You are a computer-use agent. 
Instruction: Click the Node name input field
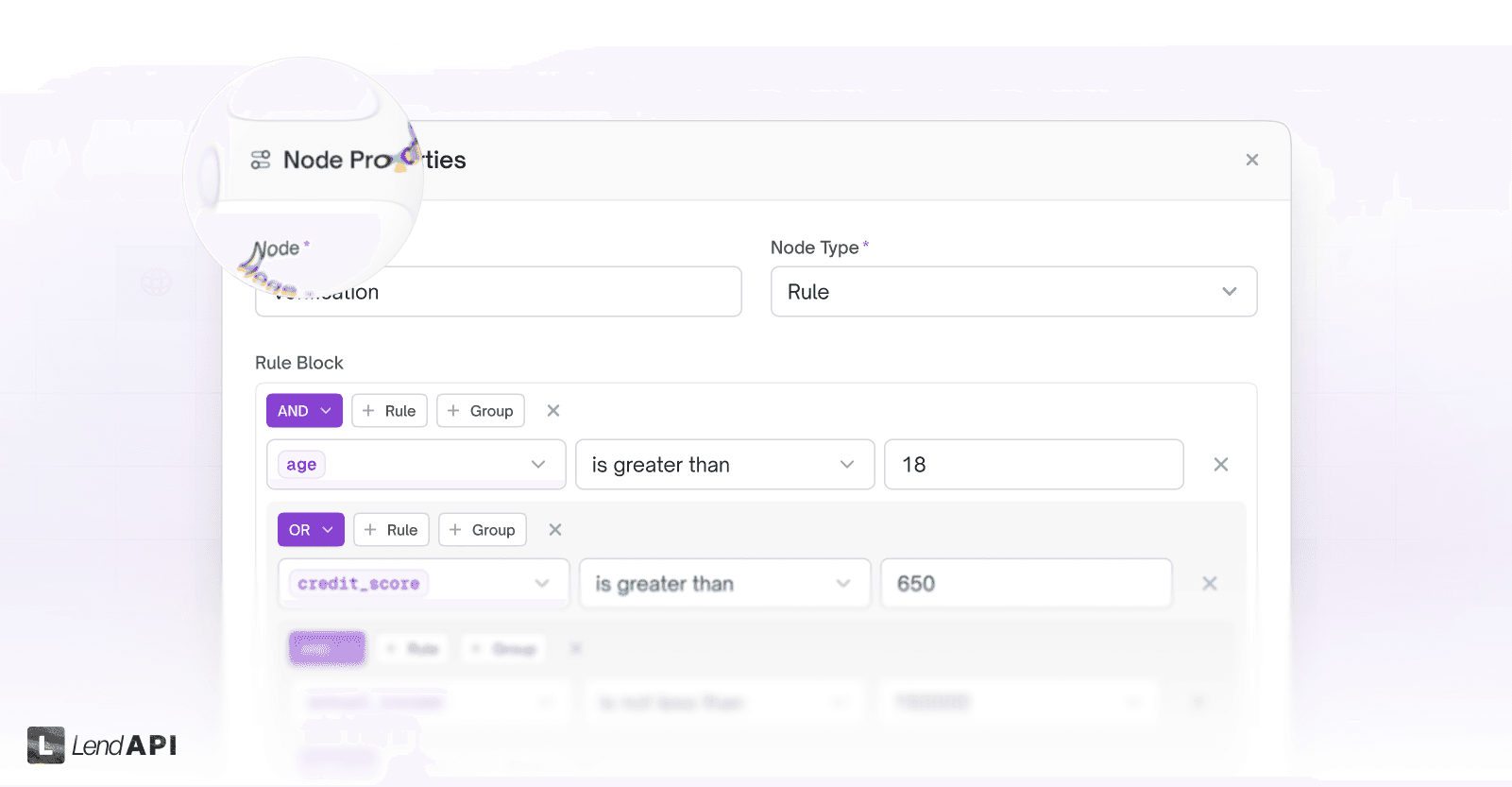click(x=498, y=291)
